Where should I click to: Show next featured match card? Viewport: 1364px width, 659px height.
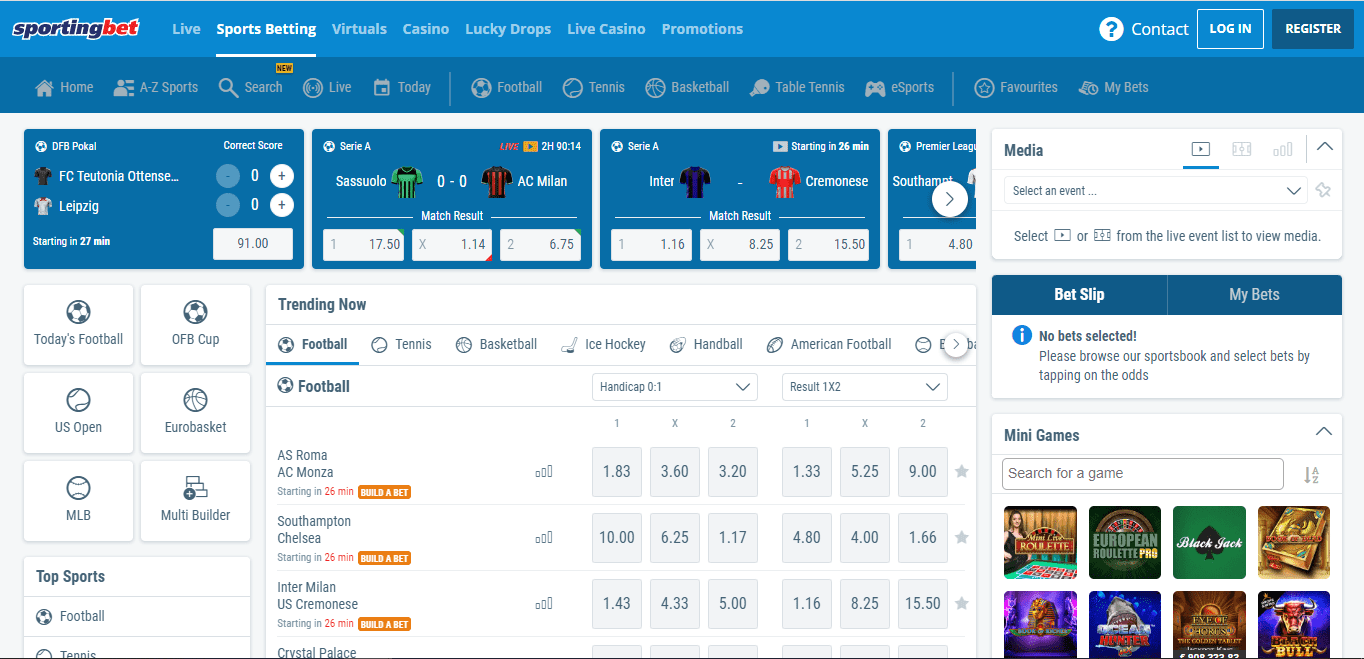[950, 199]
